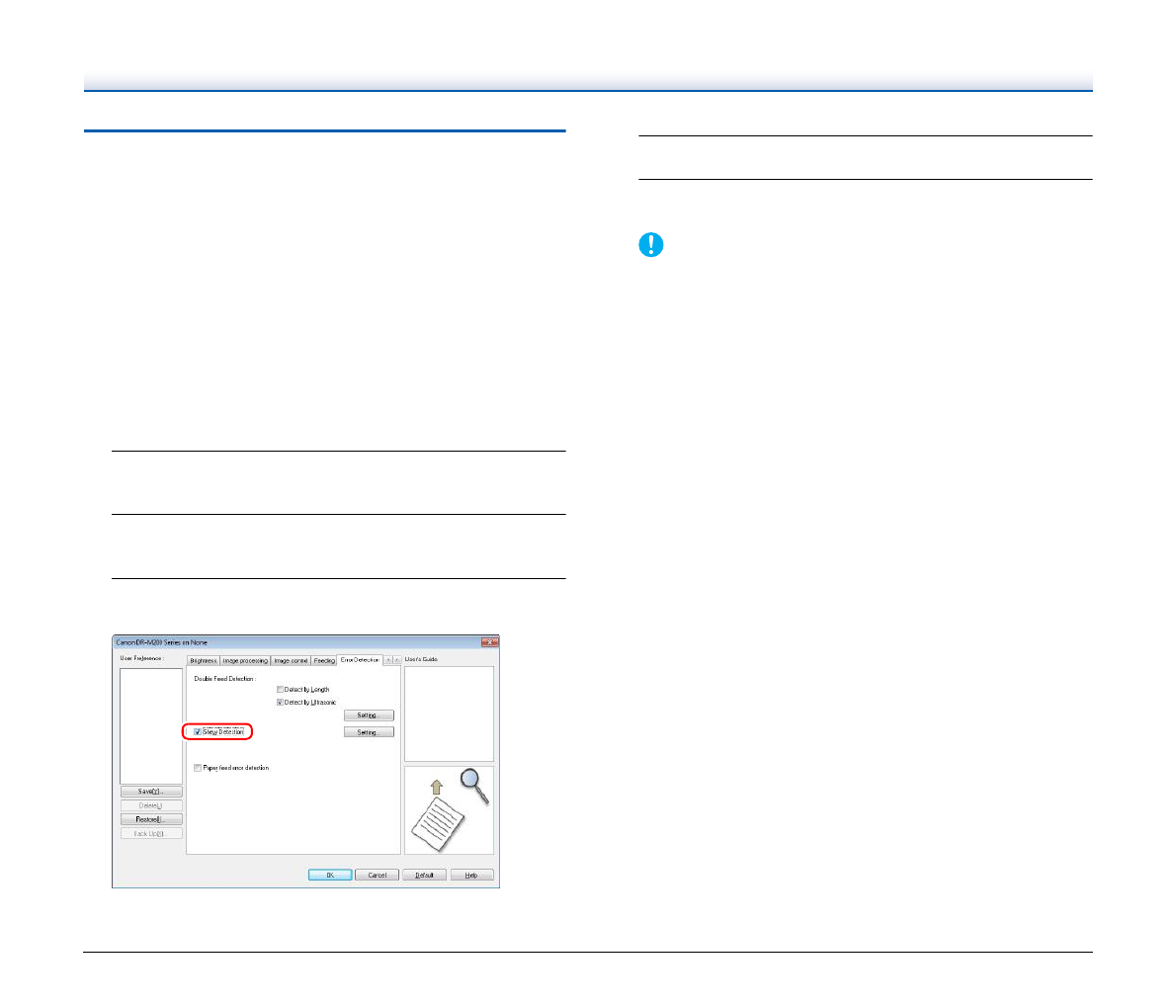Switch to the Brightness tab

tap(203, 660)
